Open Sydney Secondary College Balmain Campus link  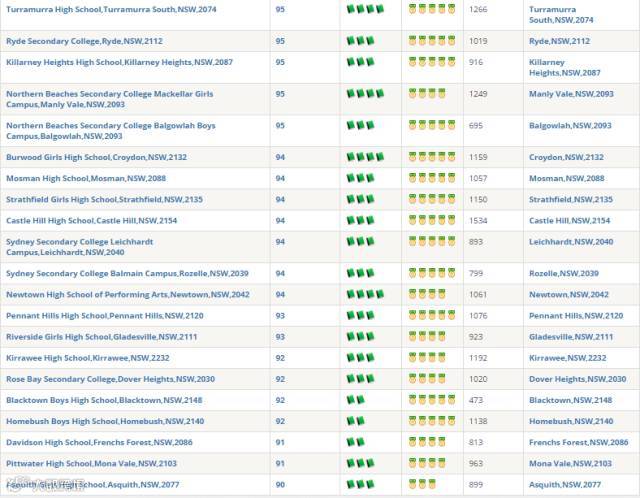(127, 274)
